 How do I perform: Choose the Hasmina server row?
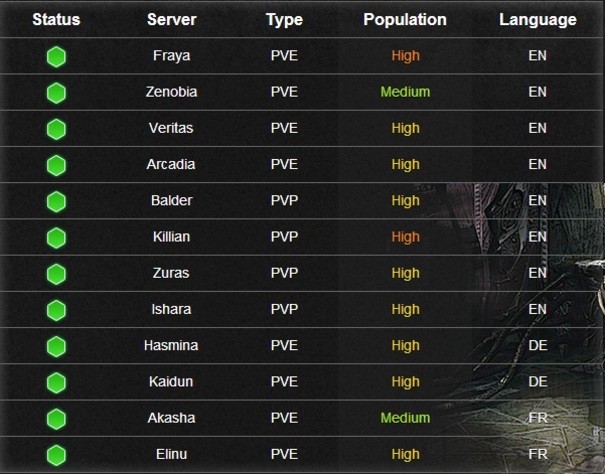(302, 345)
